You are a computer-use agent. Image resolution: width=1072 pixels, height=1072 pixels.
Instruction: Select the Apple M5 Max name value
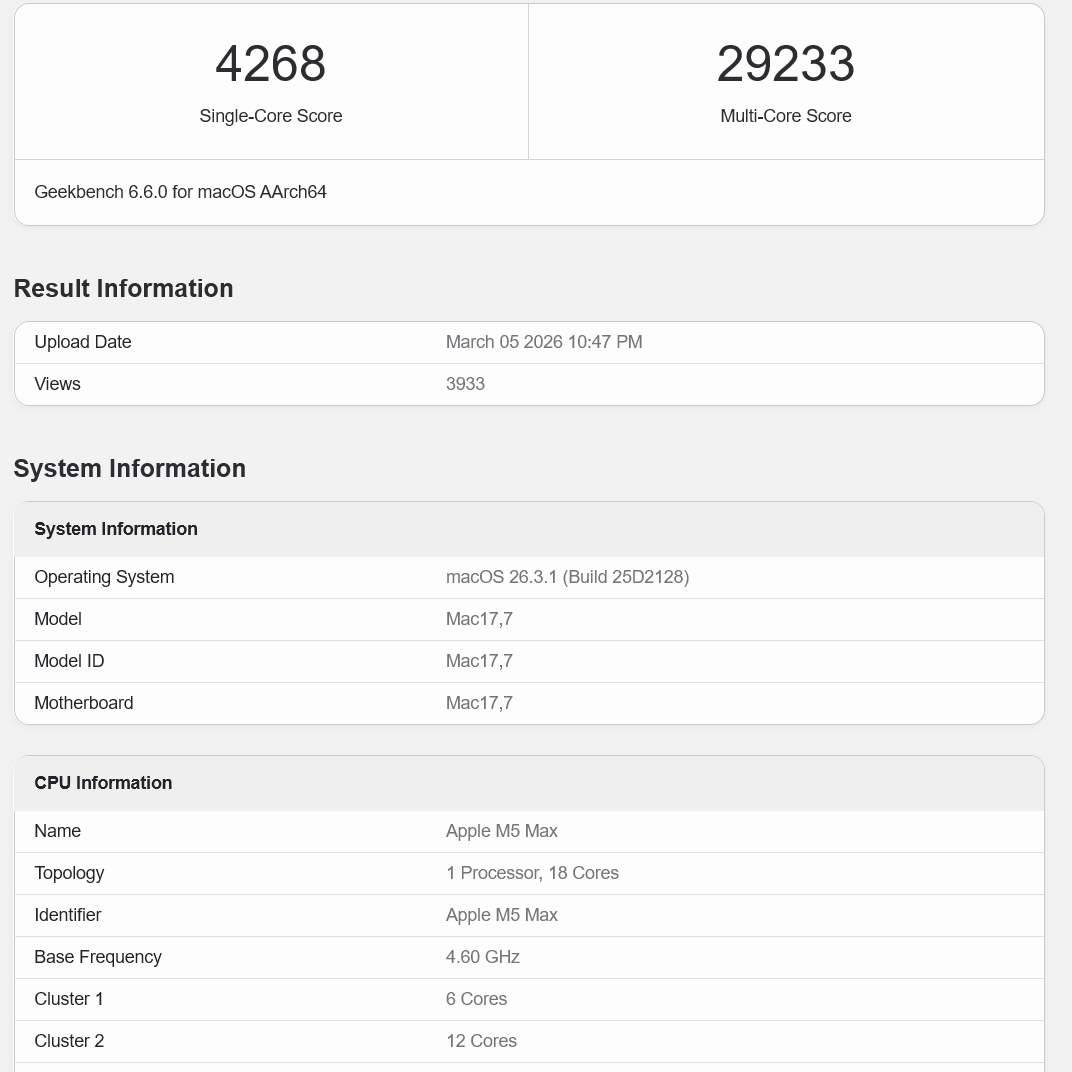pos(501,831)
